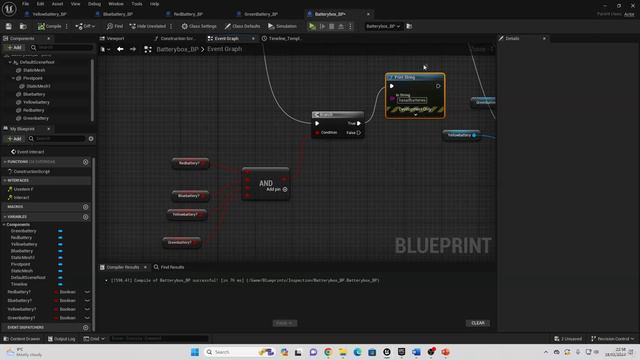Open the Edit menu
Viewport: 640px width, 360px height.
[x=40, y=4]
